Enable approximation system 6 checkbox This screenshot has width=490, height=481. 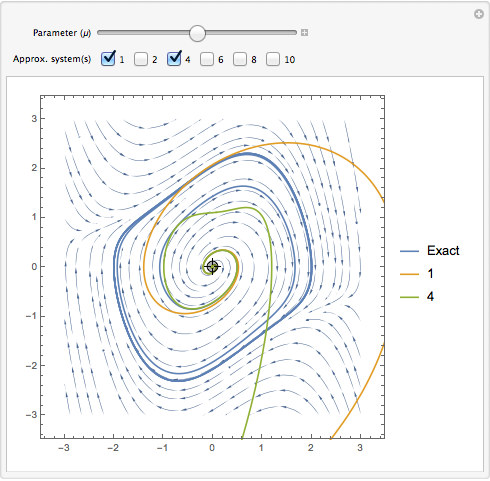(207, 59)
